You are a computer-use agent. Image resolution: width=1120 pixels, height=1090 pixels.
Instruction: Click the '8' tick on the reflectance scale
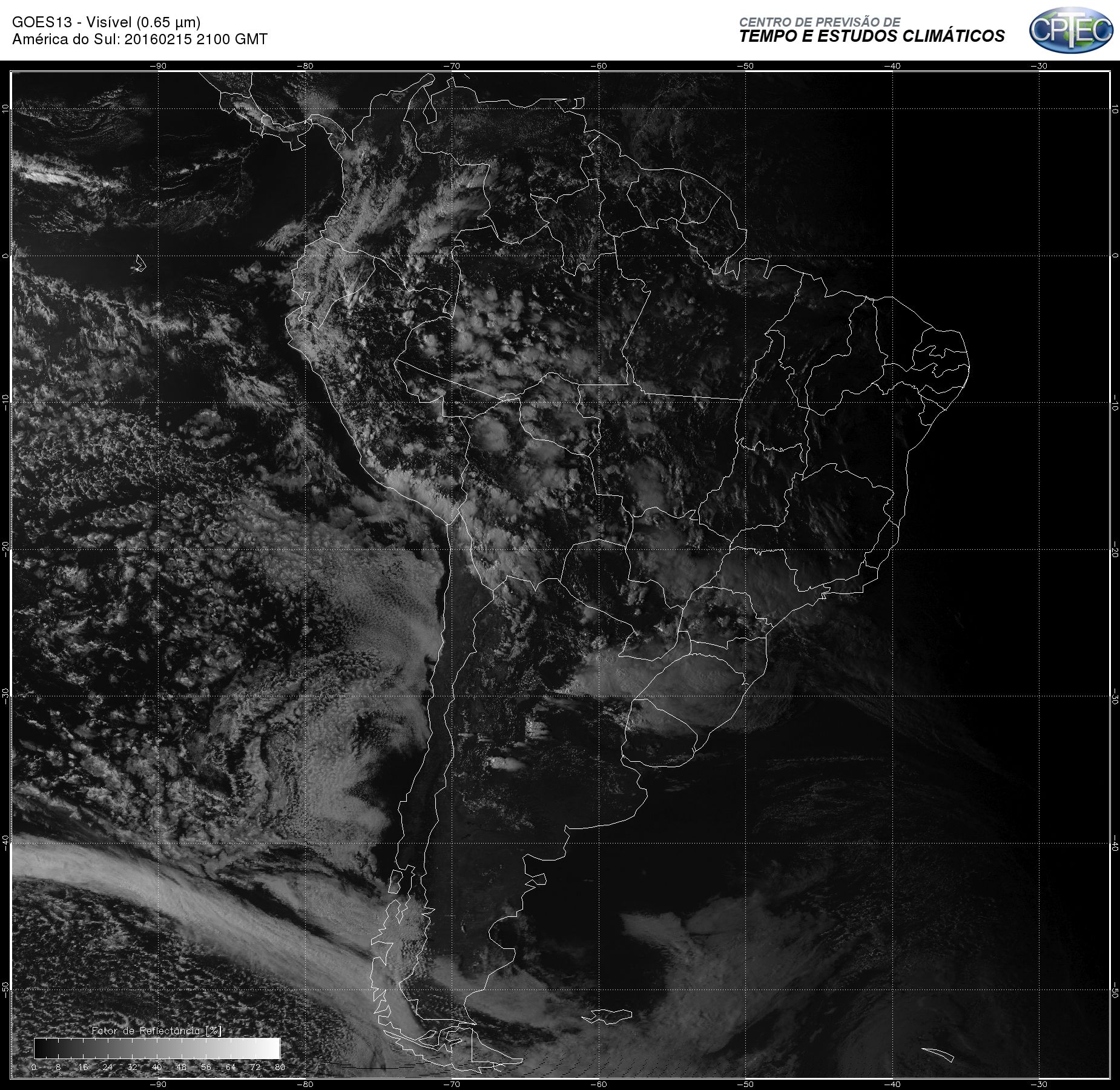click(58, 1068)
